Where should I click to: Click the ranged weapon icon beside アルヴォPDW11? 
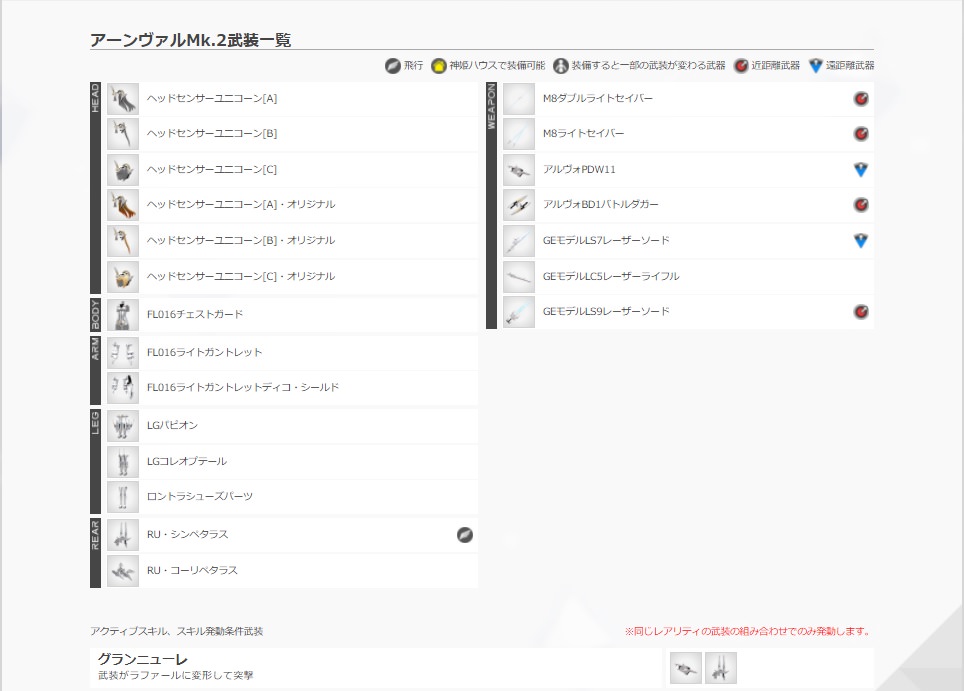(860, 170)
